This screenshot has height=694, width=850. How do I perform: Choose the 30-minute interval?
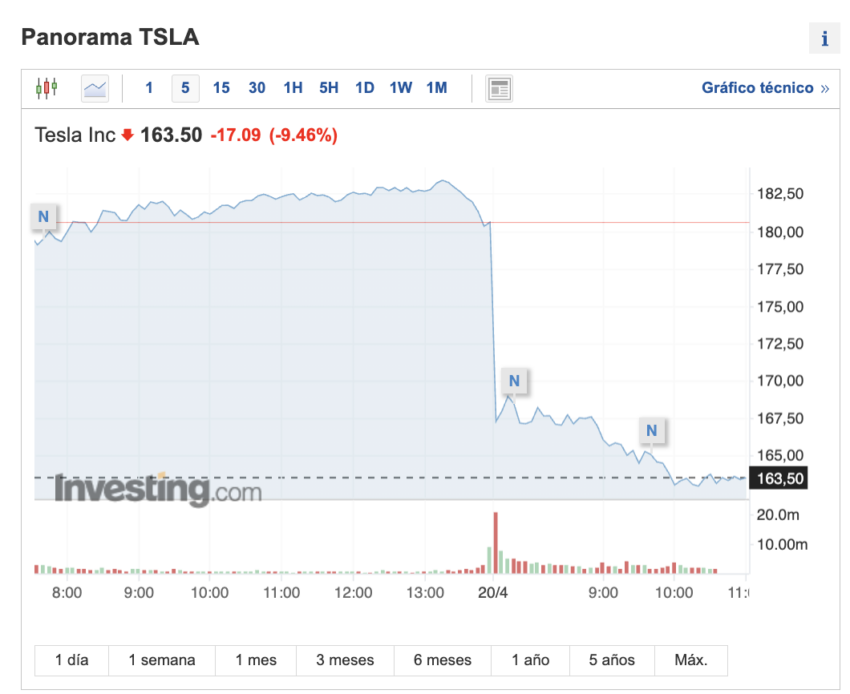[x=257, y=88]
